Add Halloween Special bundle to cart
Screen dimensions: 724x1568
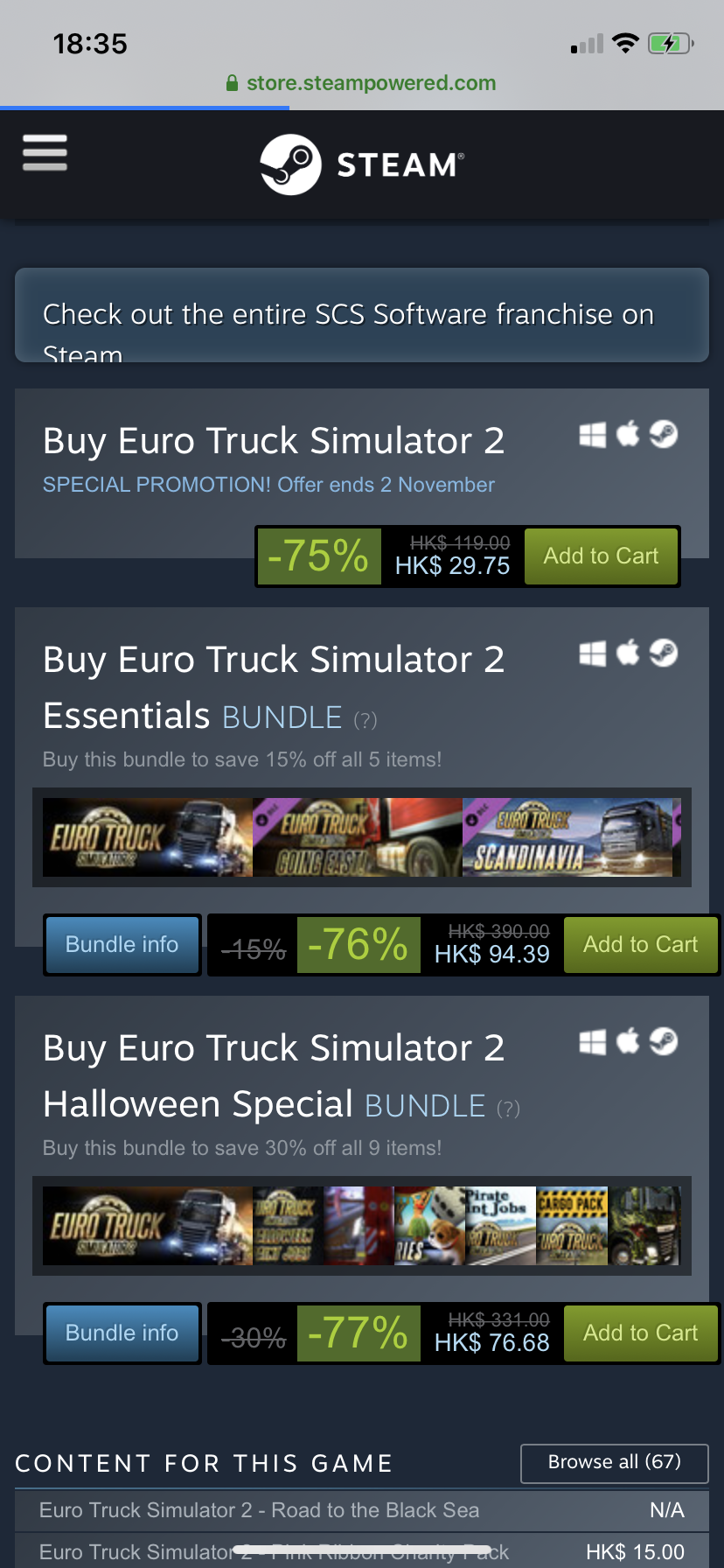click(640, 1333)
